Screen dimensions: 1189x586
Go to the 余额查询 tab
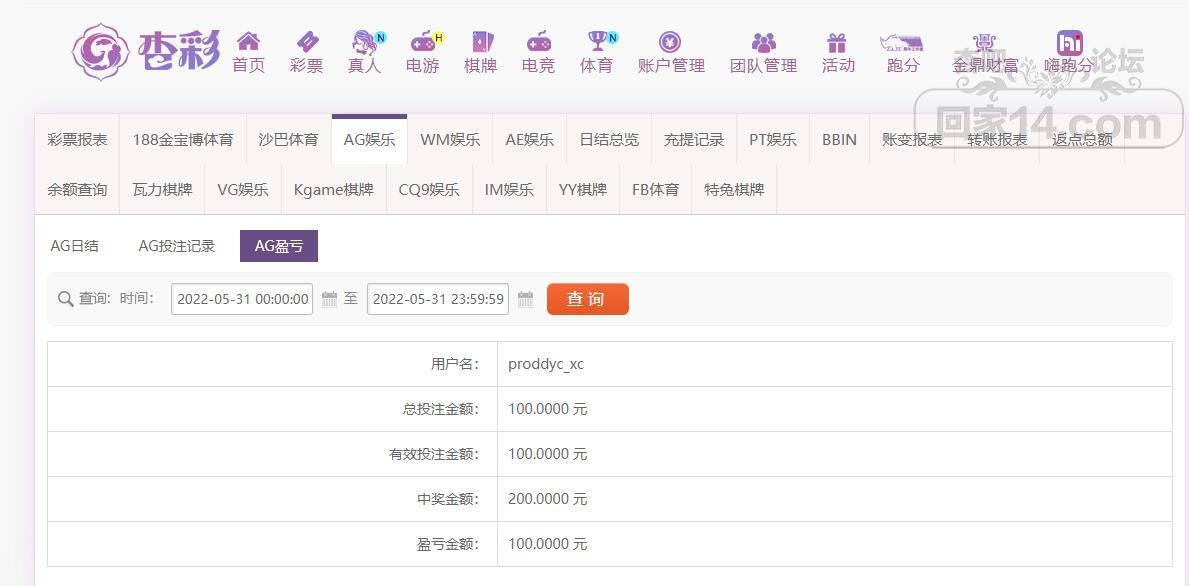point(77,190)
